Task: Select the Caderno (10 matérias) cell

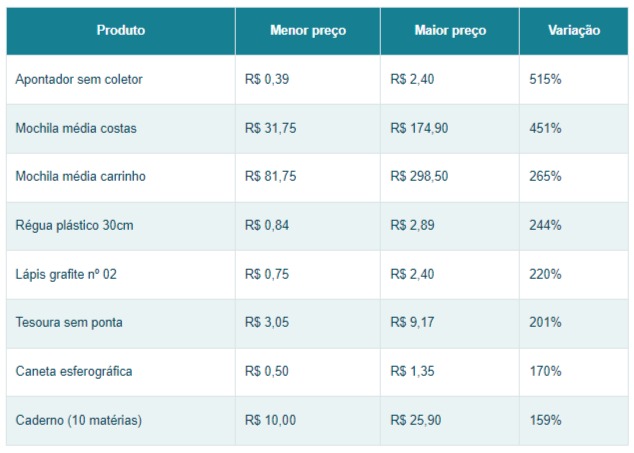Action: pos(79,421)
